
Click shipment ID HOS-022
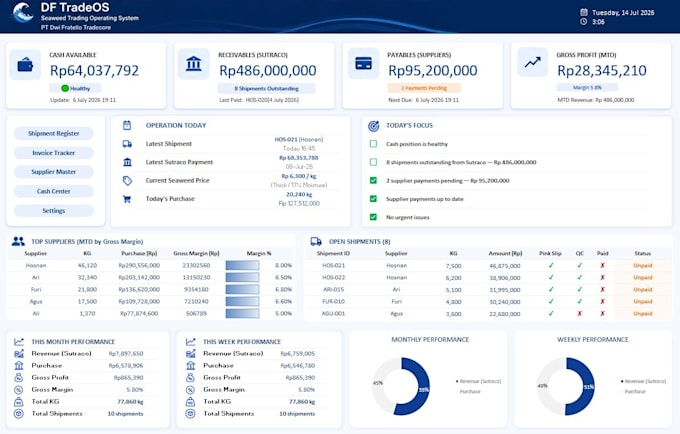coord(333,277)
